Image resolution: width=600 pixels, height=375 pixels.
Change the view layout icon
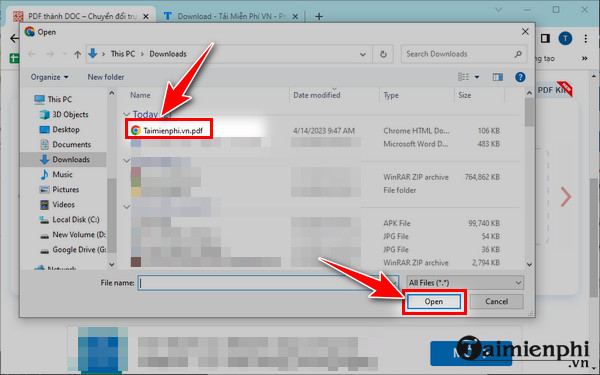click(463, 77)
